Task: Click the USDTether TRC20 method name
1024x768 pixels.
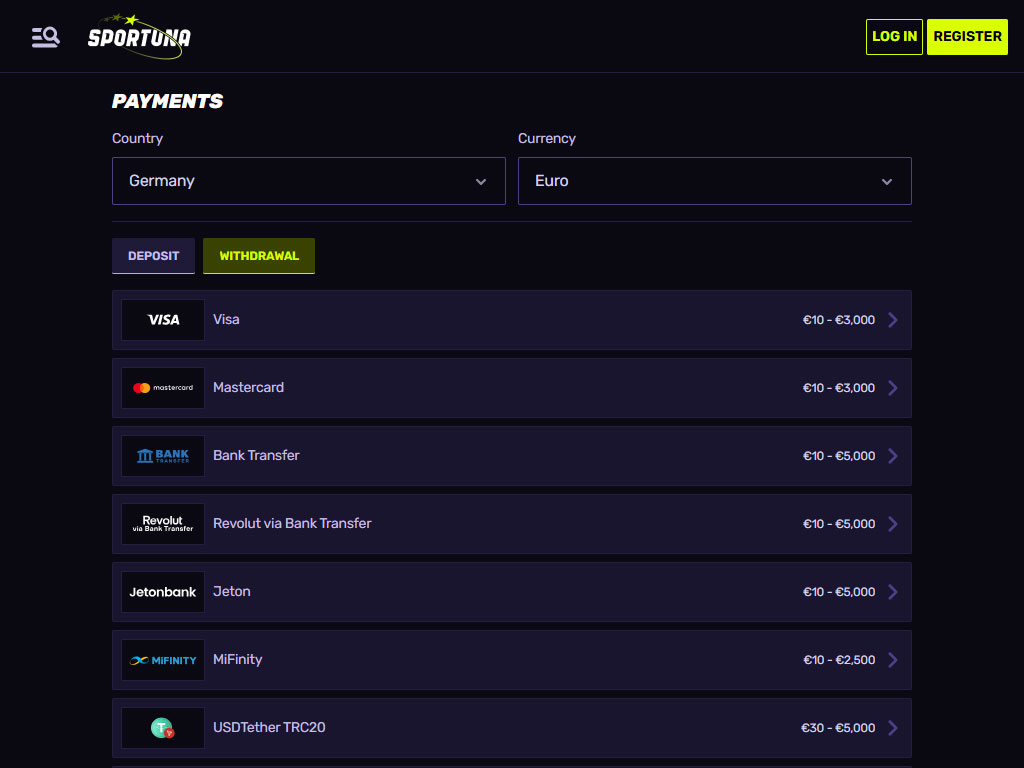Action: coord(269,727)
